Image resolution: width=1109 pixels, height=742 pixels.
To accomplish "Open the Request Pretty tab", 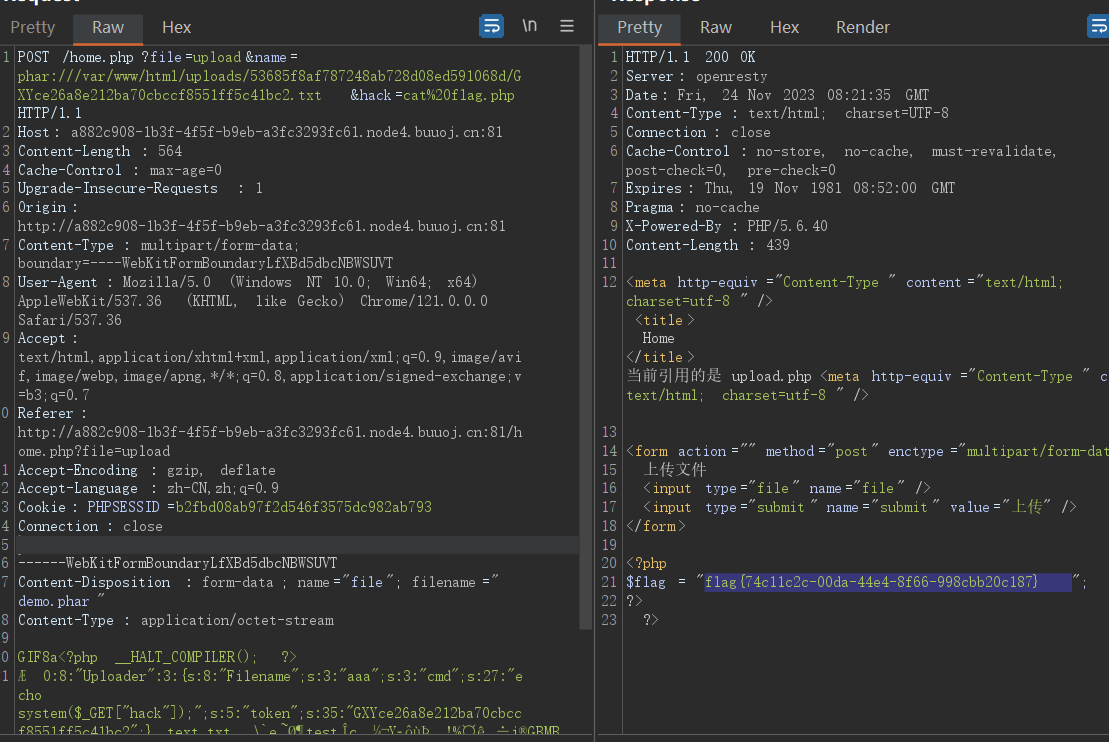I will pyautogui.click(x=33, y=28).
